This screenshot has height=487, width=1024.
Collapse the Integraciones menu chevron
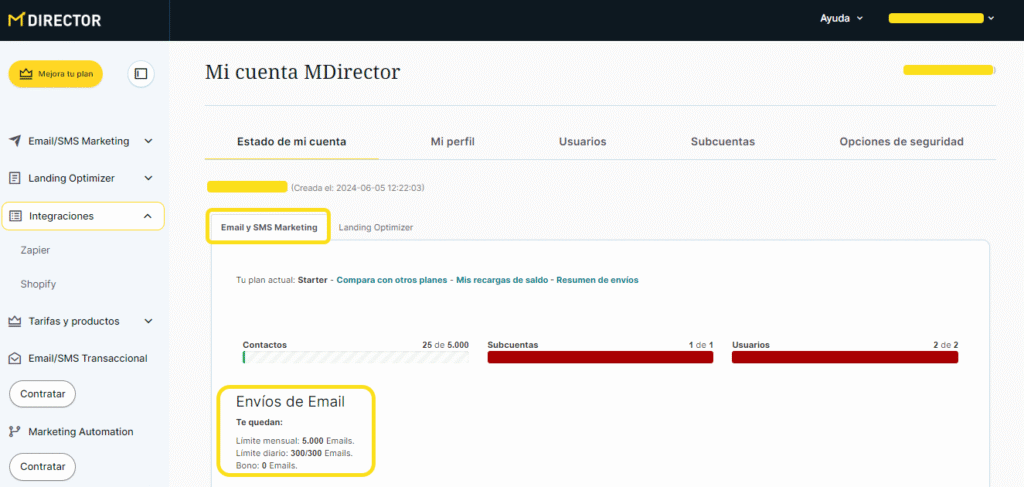[148, 216]
